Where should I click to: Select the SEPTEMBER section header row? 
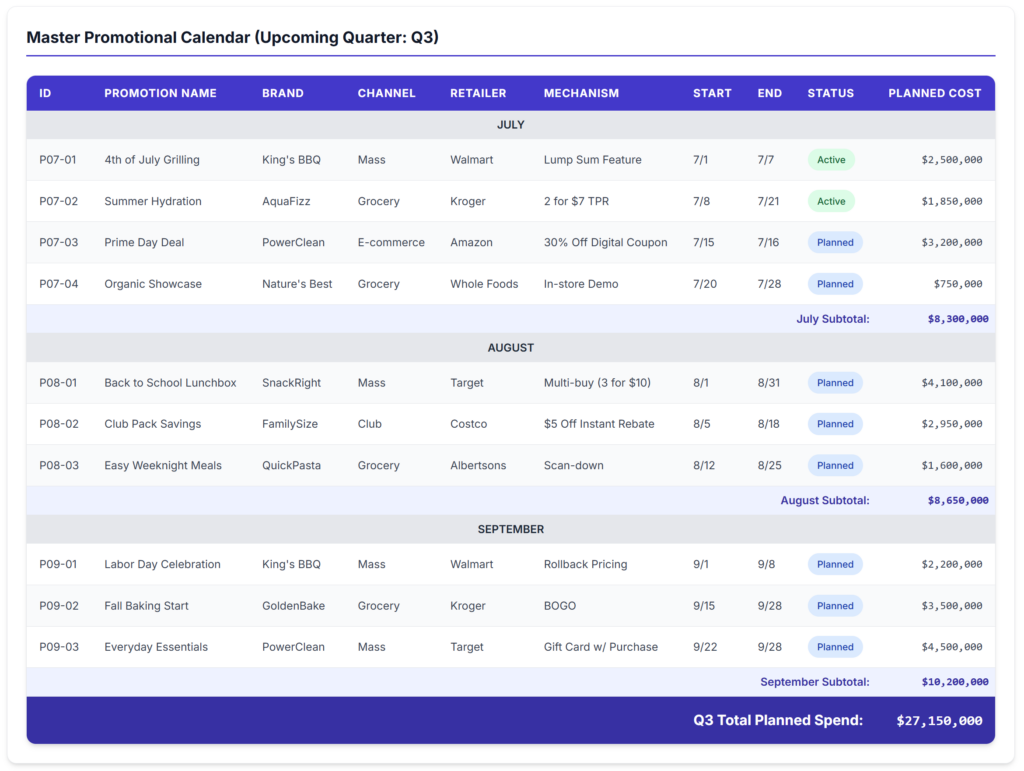coord(511,529)
